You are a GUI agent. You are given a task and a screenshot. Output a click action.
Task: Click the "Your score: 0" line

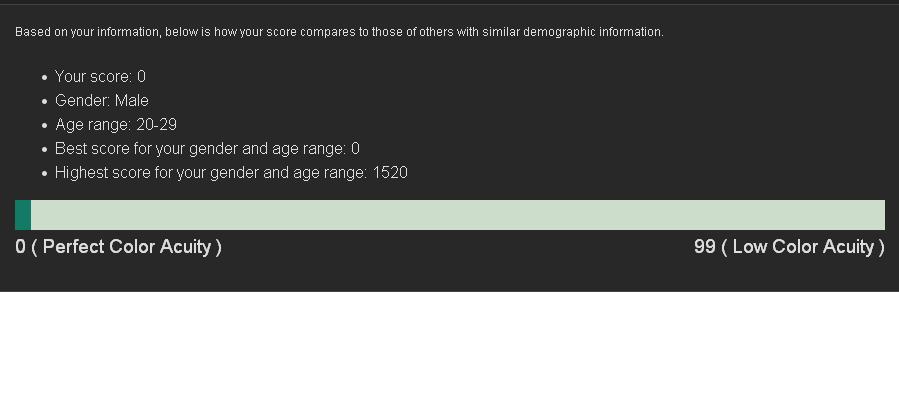pos(100,77)
